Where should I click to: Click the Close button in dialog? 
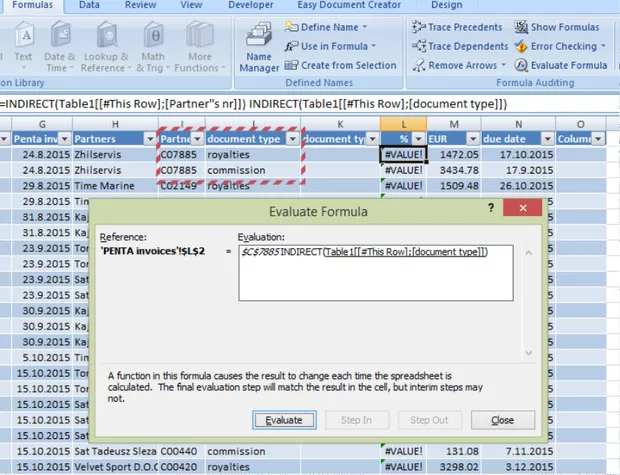[503, 420]
